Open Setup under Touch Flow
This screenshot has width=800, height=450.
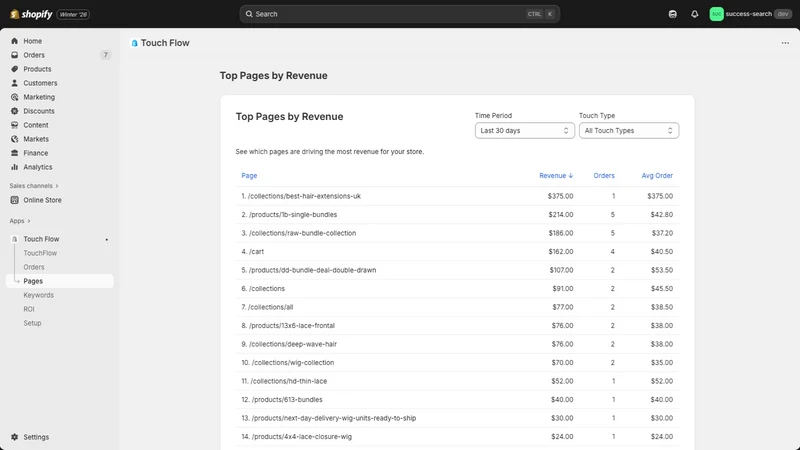pyautogui.click(x=32, y=323)
